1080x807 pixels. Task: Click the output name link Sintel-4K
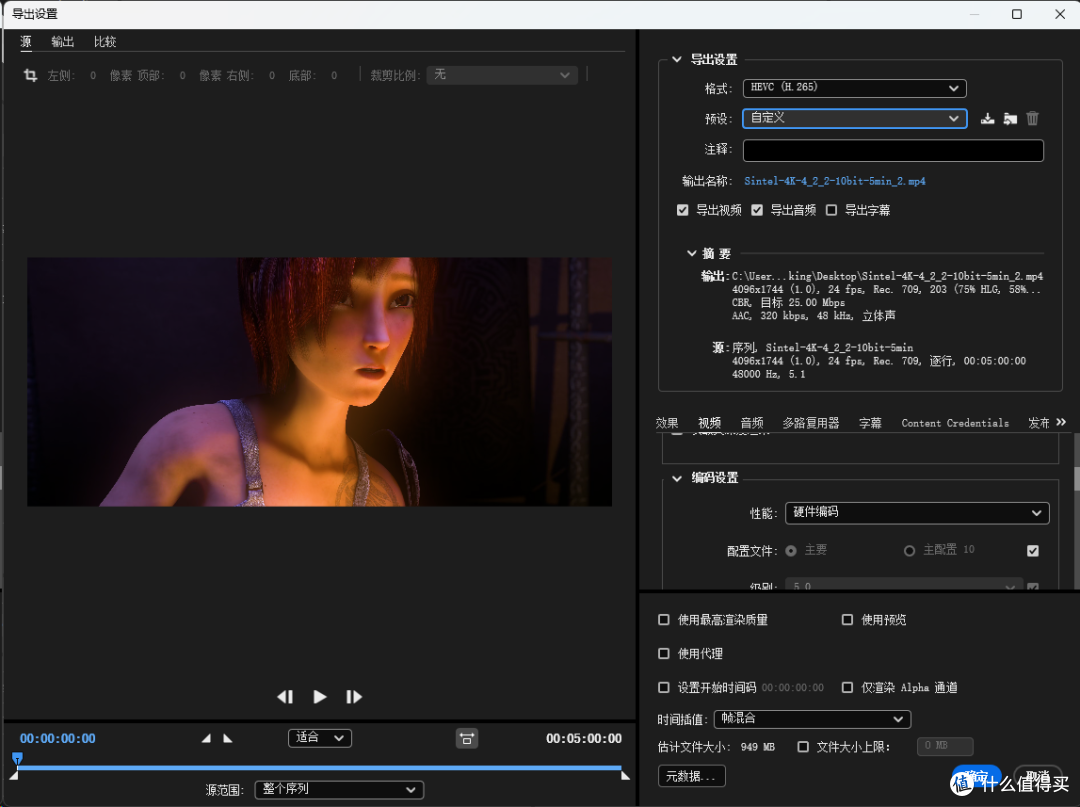pos(835,181)
